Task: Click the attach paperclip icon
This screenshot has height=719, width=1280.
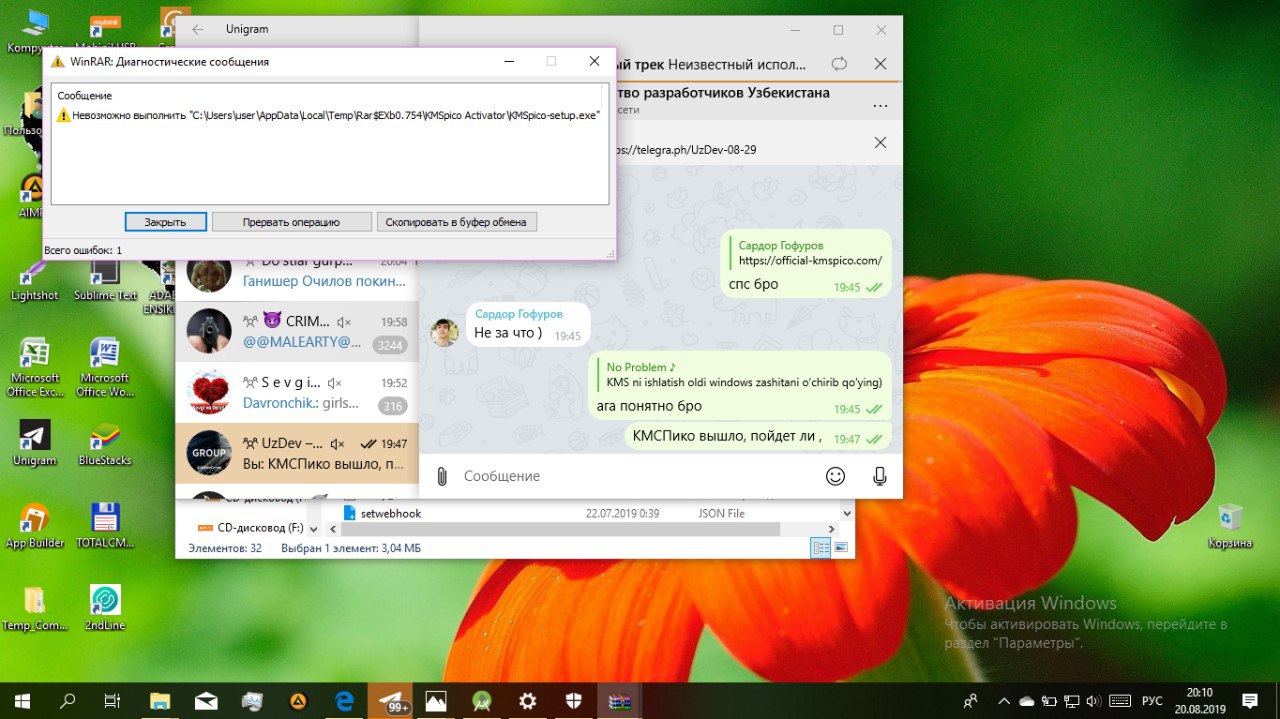Action: click(441, 476)
